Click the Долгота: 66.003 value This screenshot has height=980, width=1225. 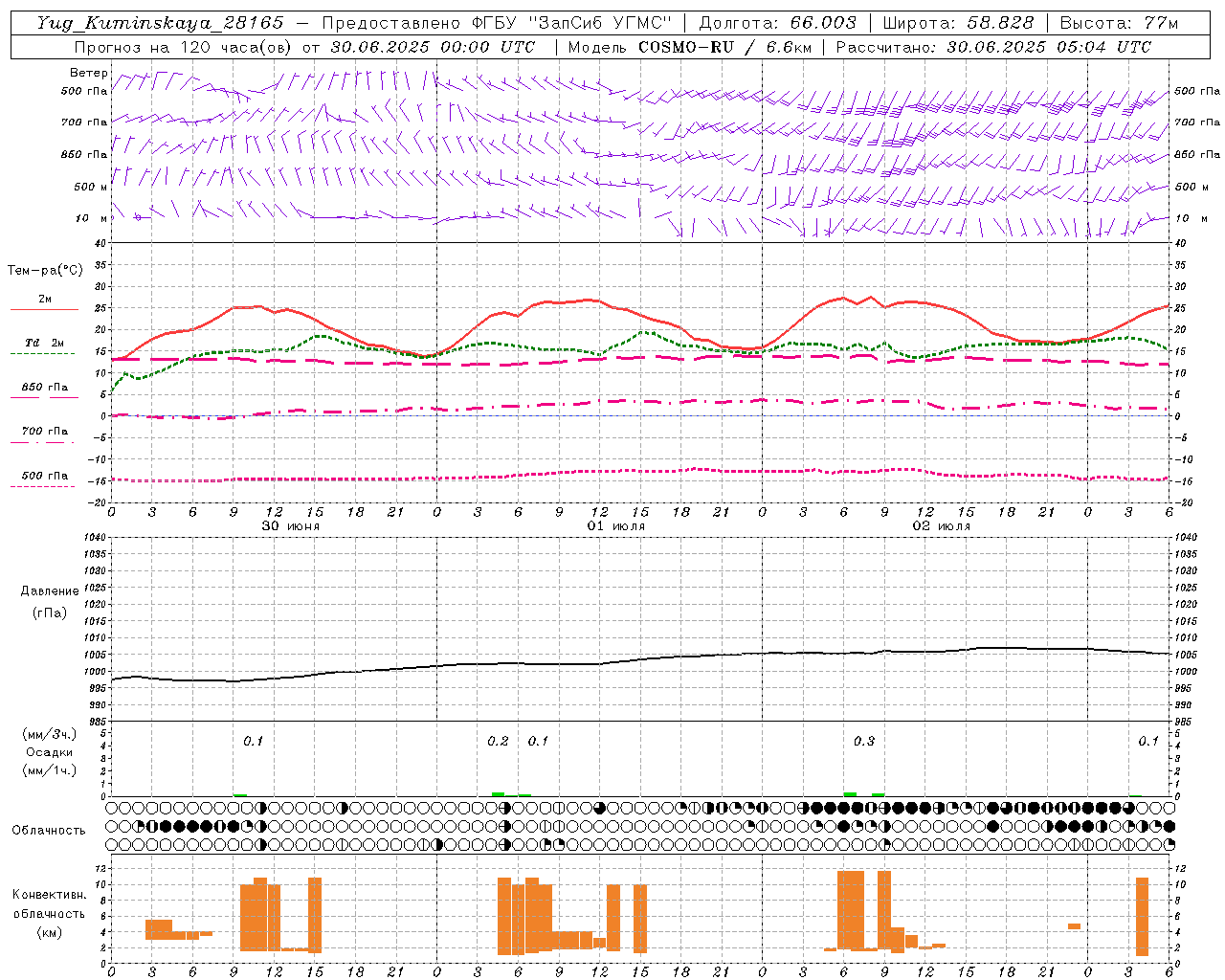coord(778,23)
